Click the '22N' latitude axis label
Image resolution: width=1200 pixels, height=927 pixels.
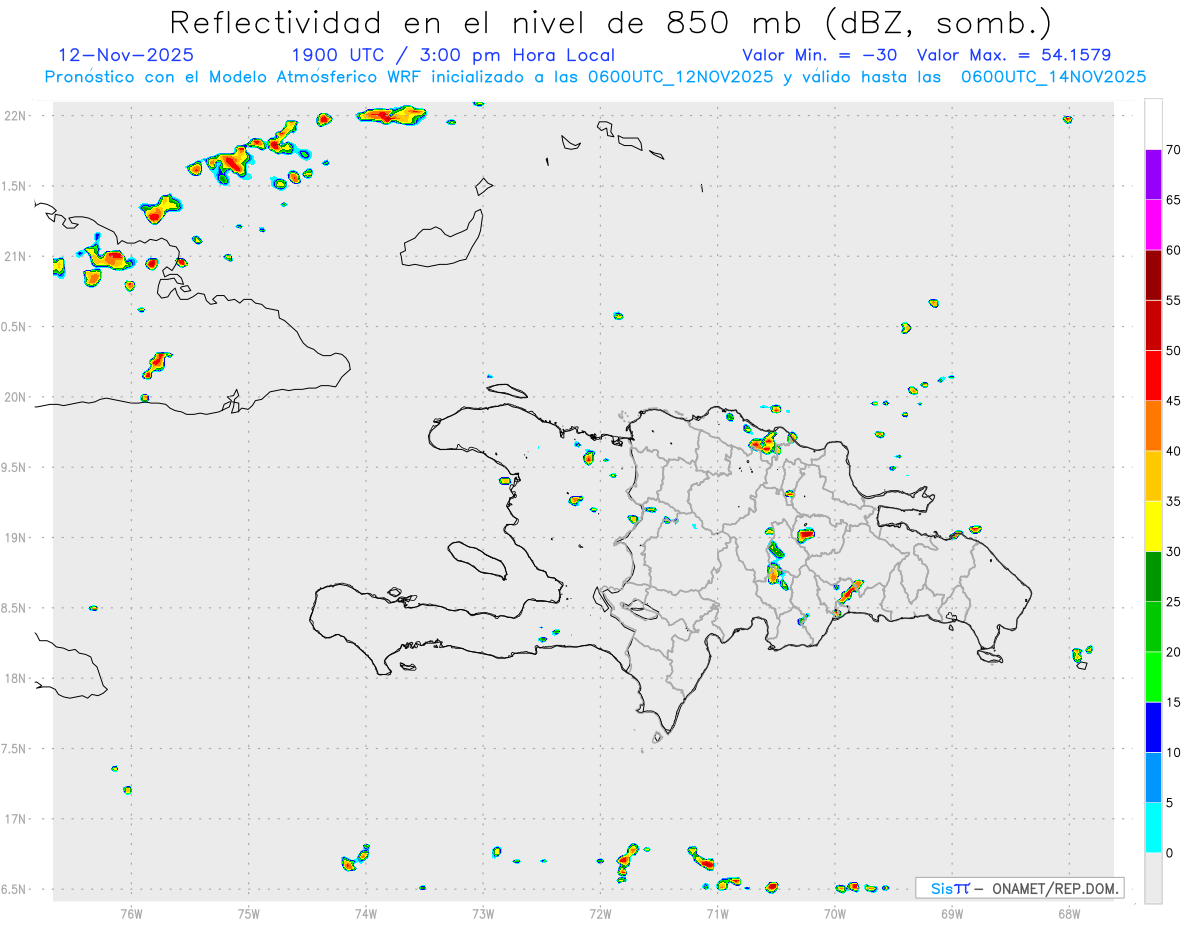tap(15, 116)
